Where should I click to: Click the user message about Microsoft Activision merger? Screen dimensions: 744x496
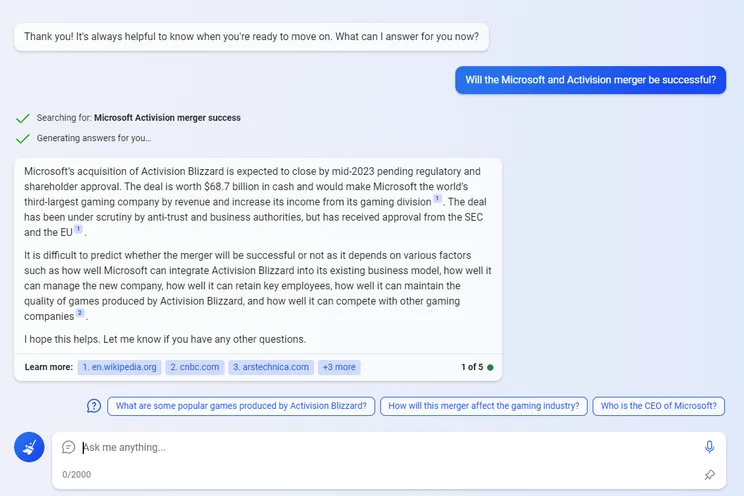590,80
